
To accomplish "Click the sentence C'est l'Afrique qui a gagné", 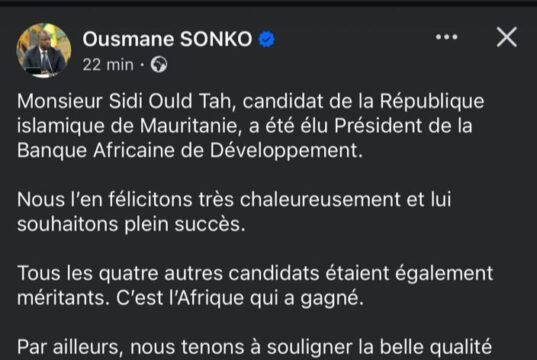I will point(240,299).
